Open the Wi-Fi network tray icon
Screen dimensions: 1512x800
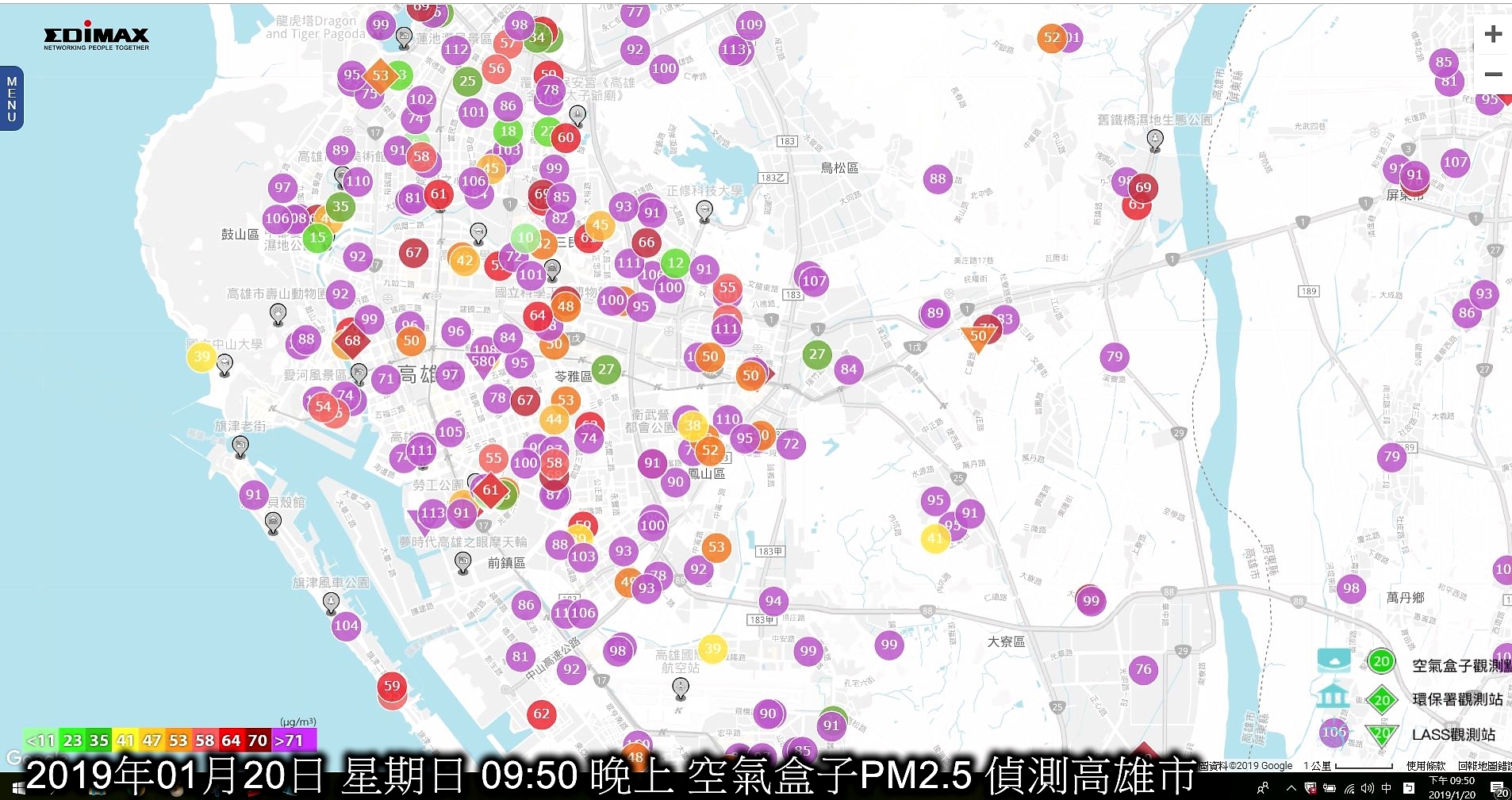[x=1349, y=788]
